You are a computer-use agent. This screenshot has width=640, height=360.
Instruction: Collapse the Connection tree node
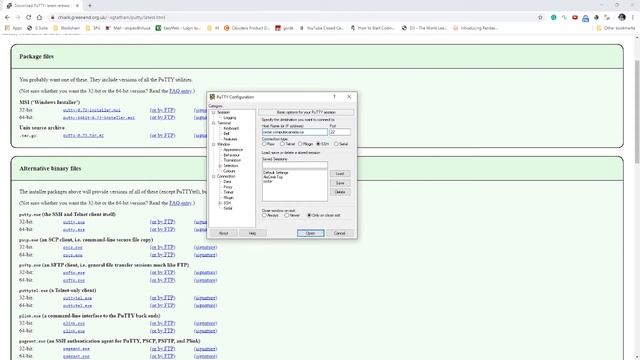[213, 176]
